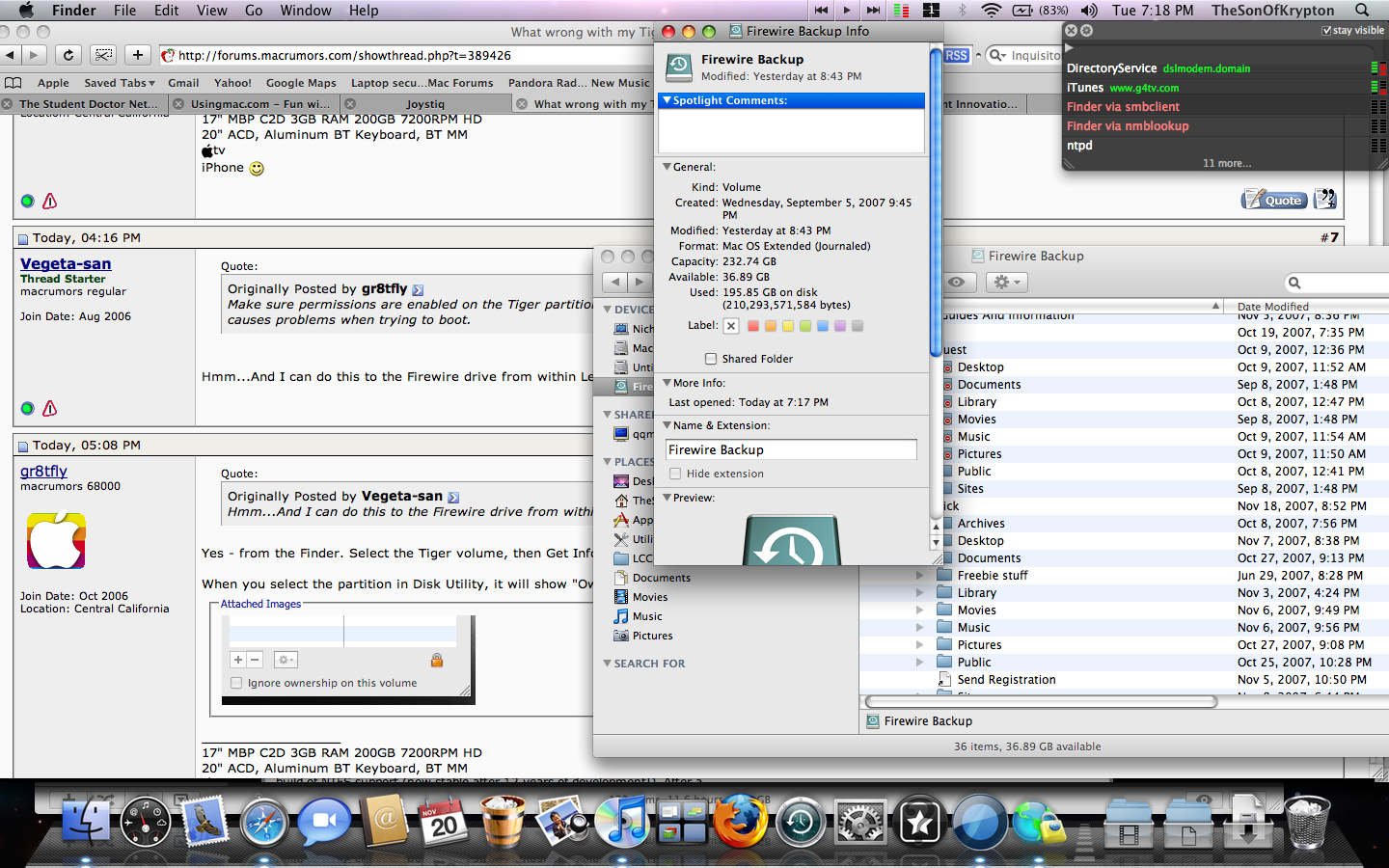1389x868 pixels.
Task: Launch iPhoto from the Dock
Action: click(562, 822)
